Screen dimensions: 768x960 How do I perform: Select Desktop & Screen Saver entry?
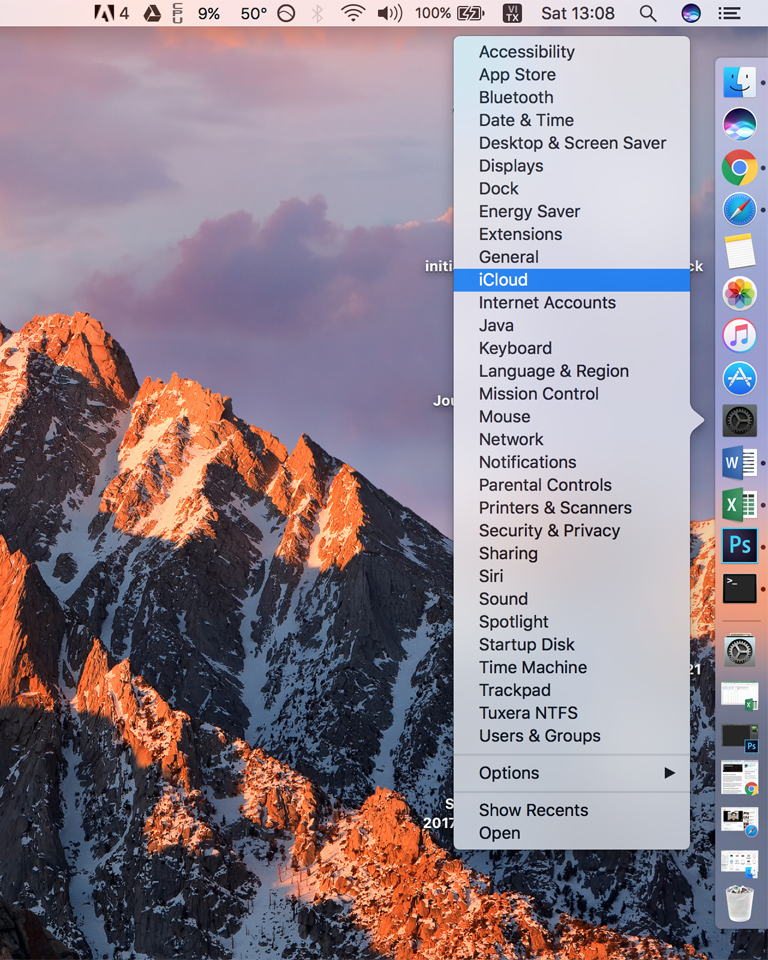(x=572, y=143)
